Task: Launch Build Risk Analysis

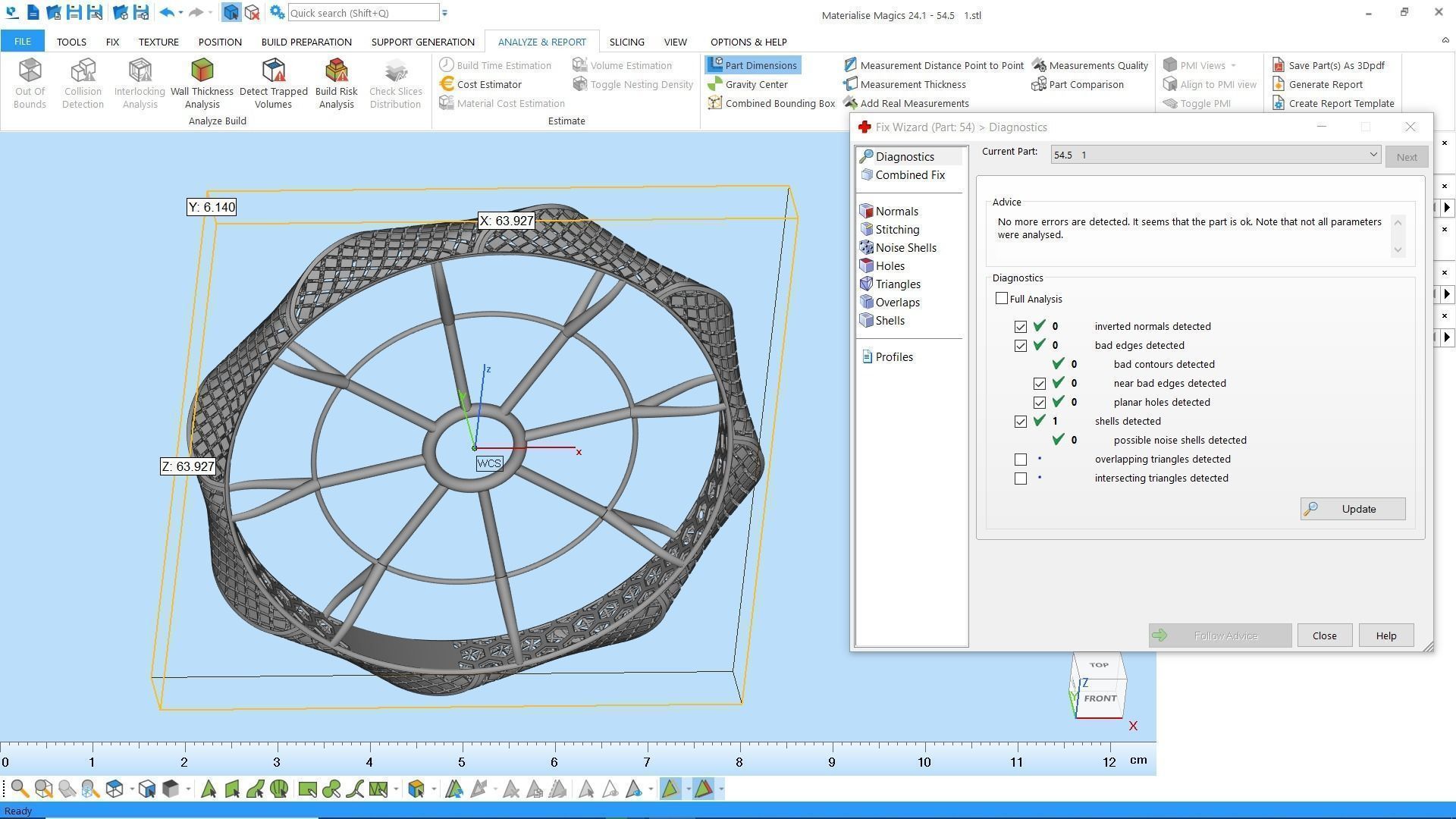Action: (336, 83)
